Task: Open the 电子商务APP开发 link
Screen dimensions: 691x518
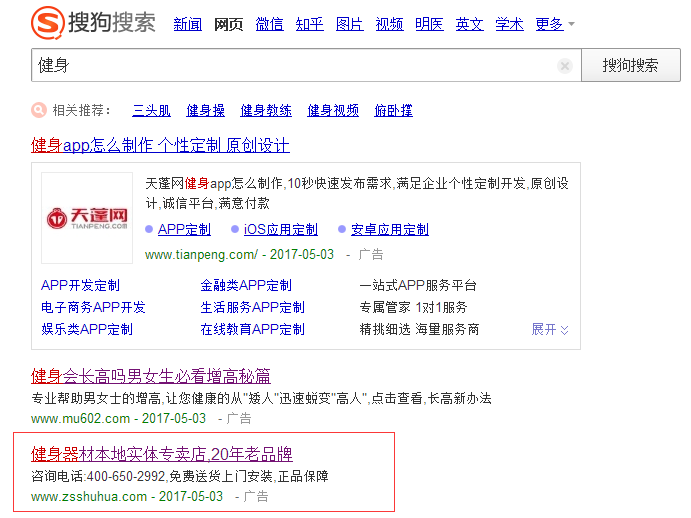Action: click(x=93, y=307)
